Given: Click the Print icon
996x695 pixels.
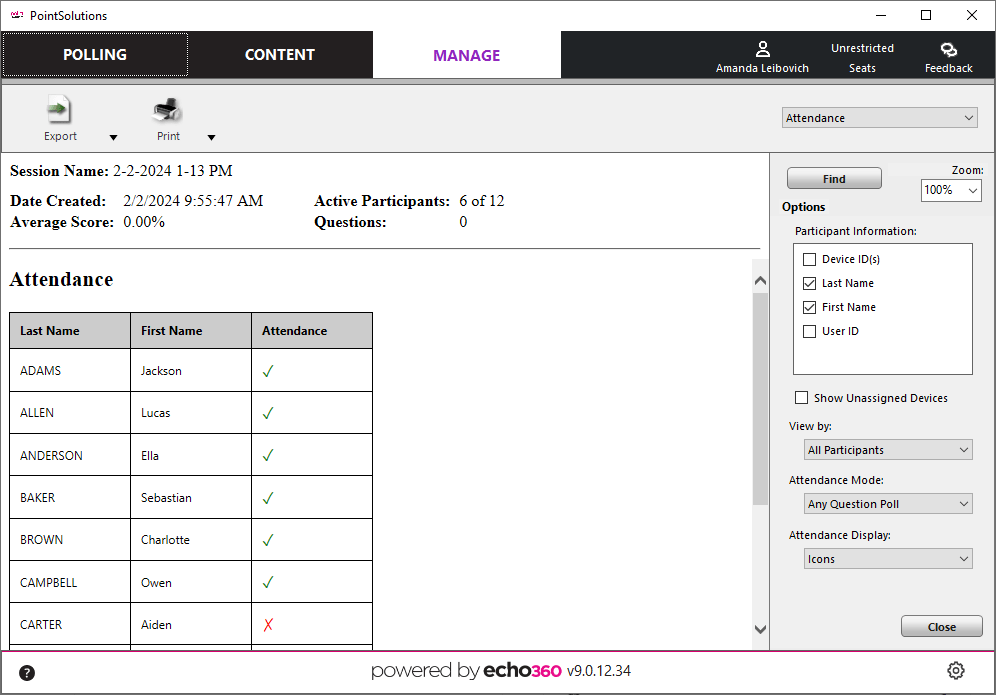Looking at the screenshot, I should [168, 110].
